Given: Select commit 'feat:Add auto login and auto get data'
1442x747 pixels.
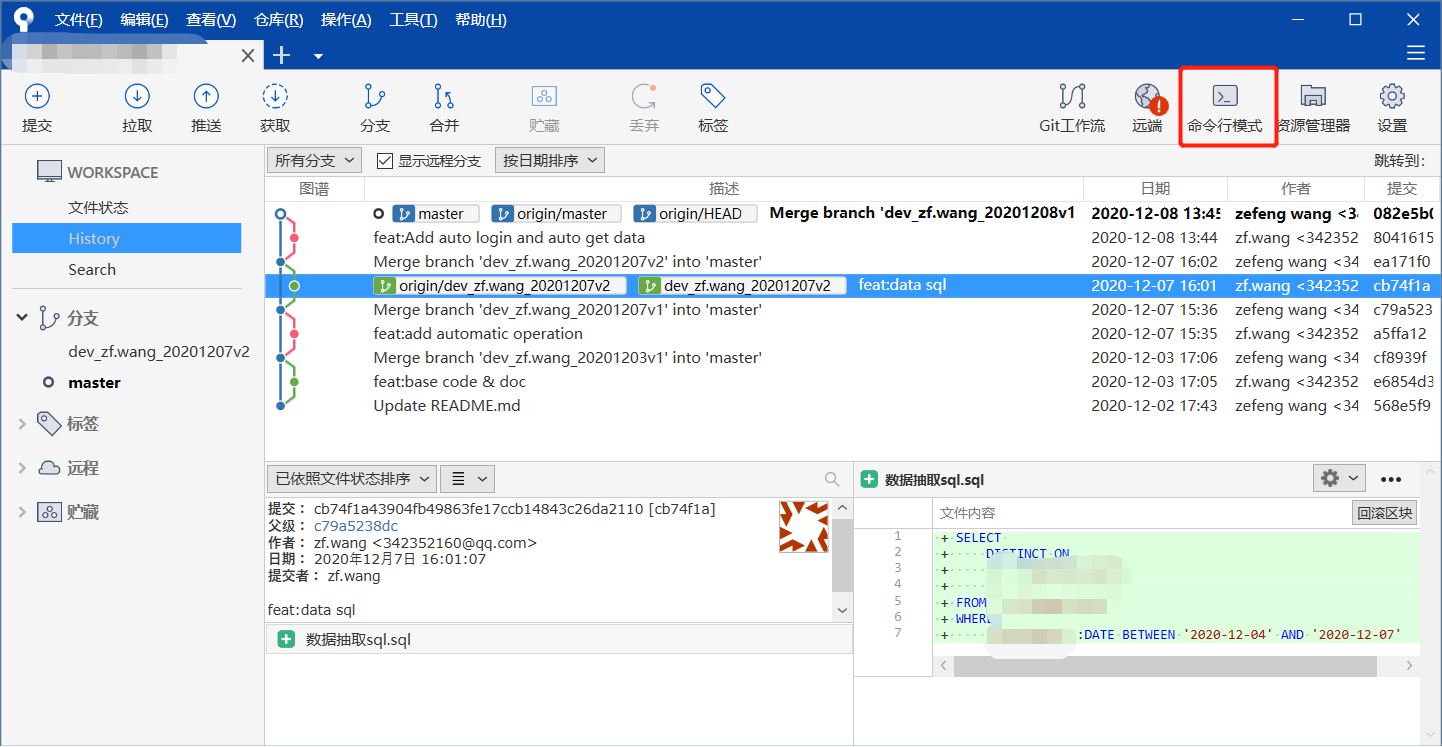Looking at the screenshot, I should pyautogui.click(x=509, y=238).
